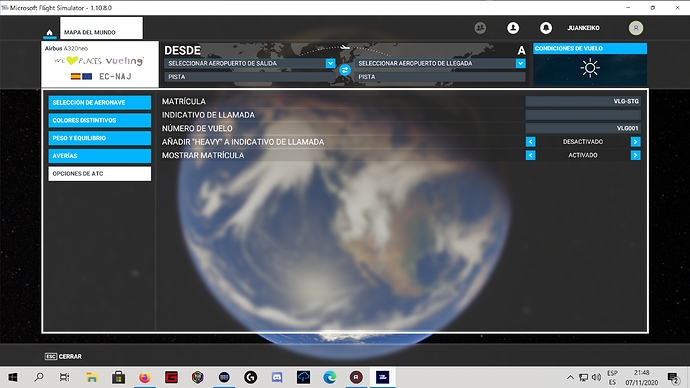Click left arrow for Heavy callsign option

click(x=531, y=142)
